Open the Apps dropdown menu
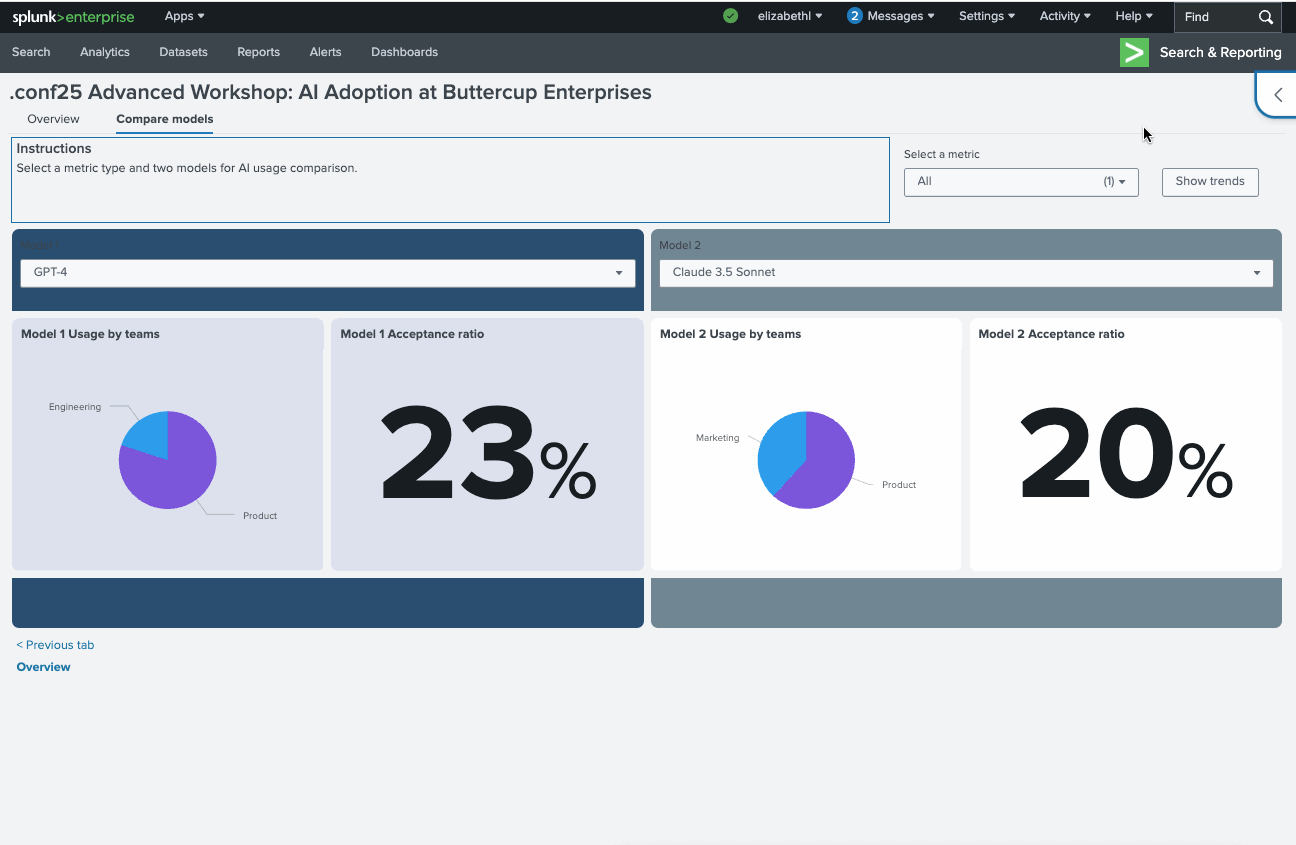 tap(184, 16)
